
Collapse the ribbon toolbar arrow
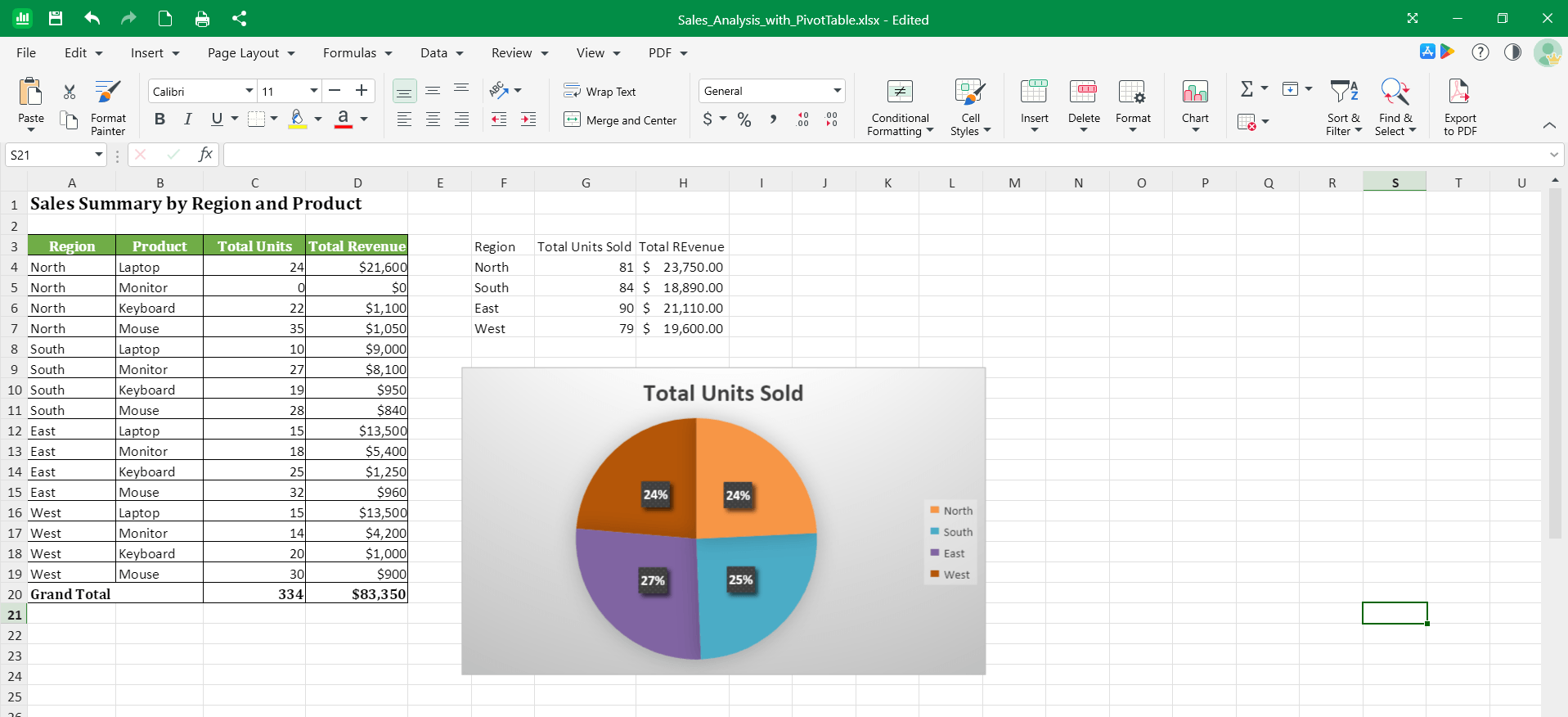point(1549,125)
